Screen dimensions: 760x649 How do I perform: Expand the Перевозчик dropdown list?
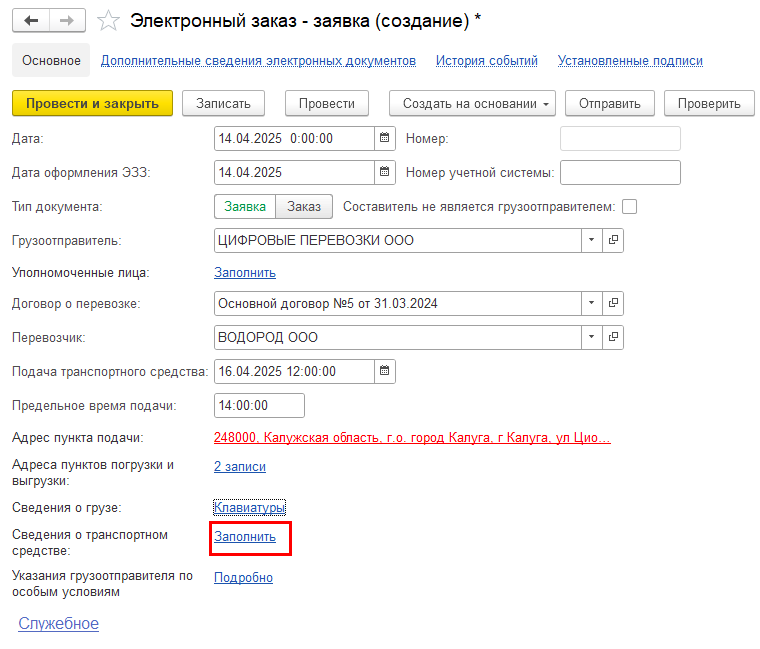coord(592,337)
